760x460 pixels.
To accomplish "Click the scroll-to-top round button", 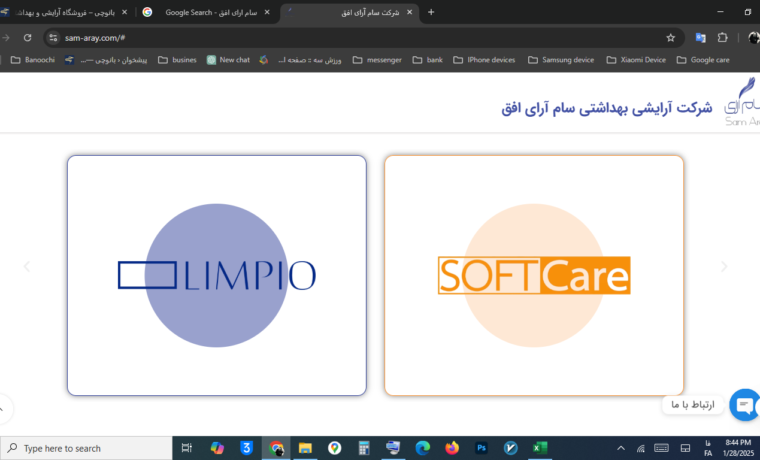I will coord(4,409).
